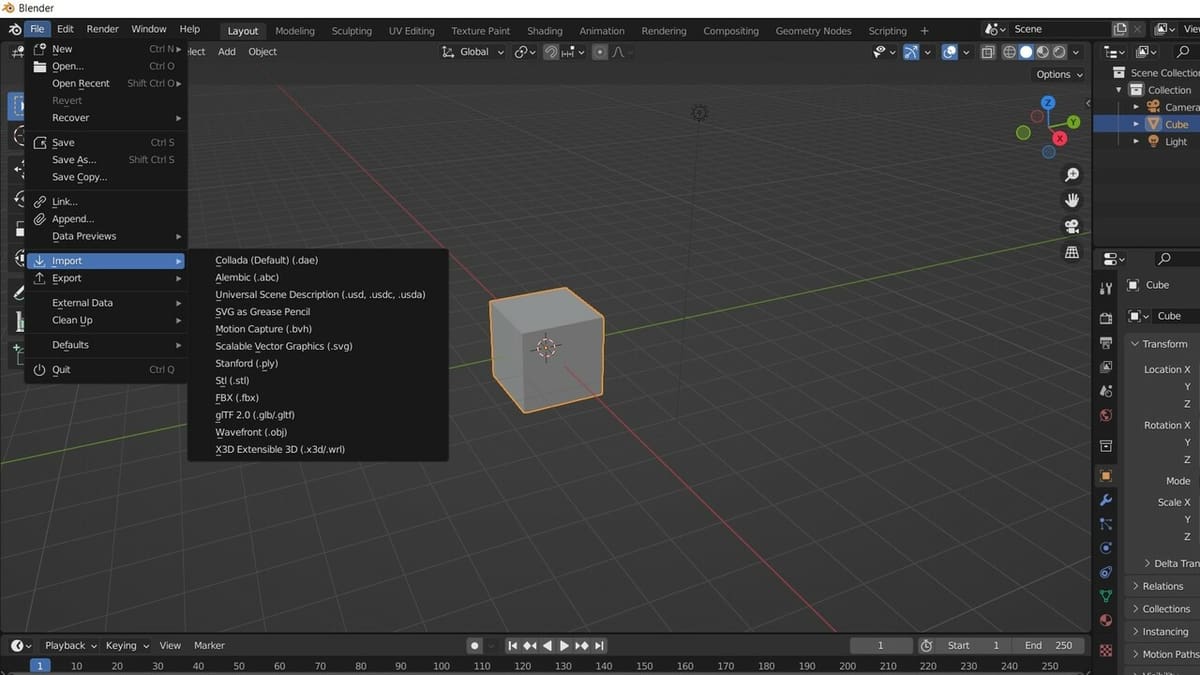Play the animation in the timeline
This screenshot has width=1200, height=675.
tap(564, 645)
